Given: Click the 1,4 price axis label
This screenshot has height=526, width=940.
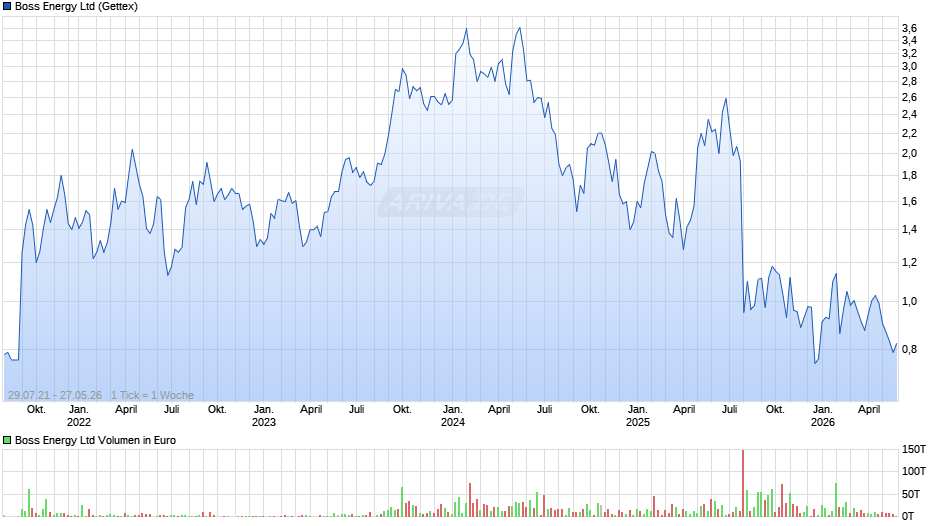Looking at the screenshot, I should click(x=909, y=230).
